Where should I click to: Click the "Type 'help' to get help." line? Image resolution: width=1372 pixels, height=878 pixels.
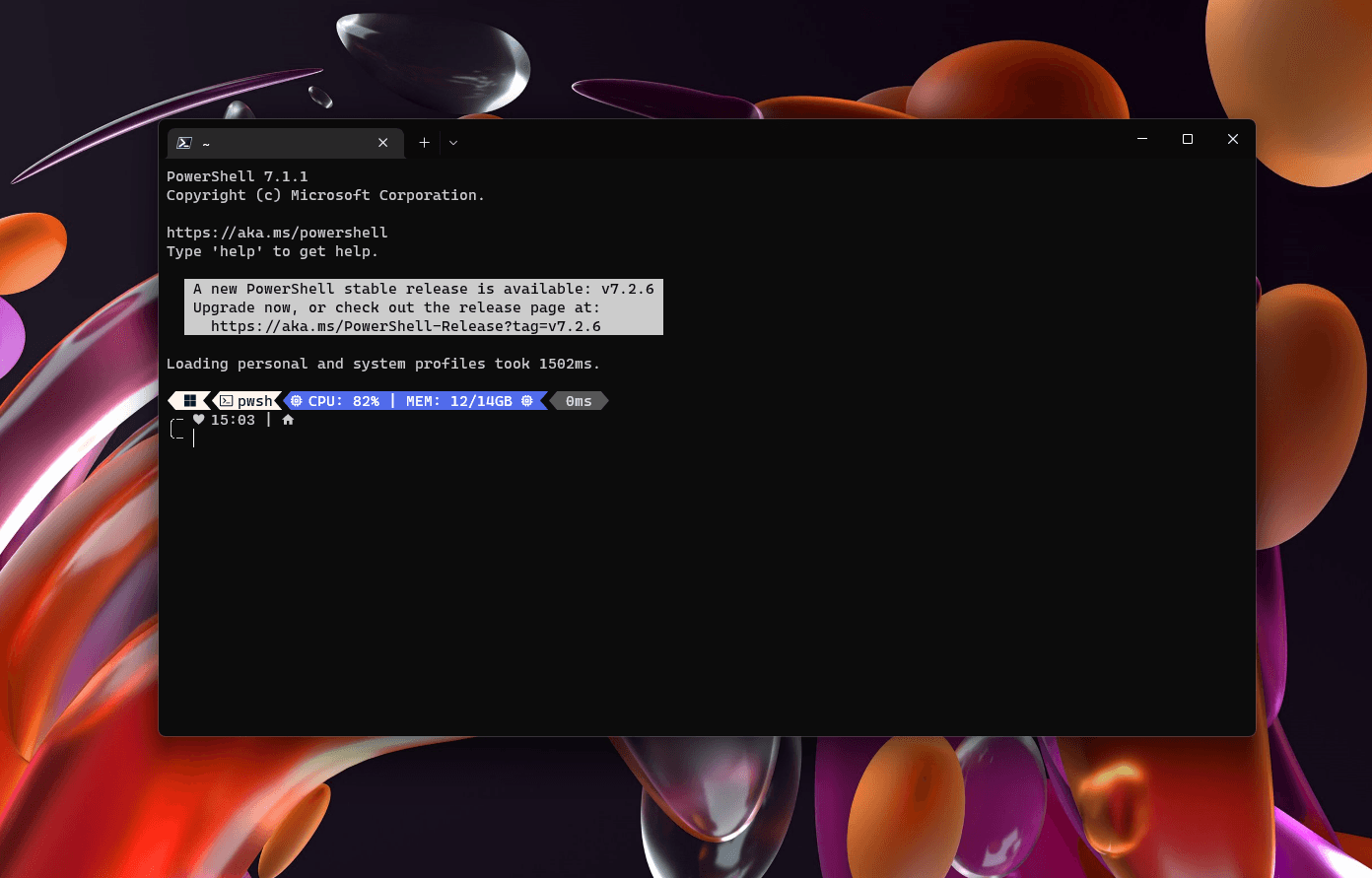[x=272, y=251]
